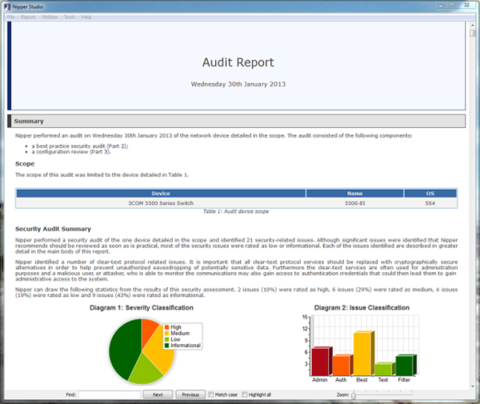Open the Utilities menu
This screenshot has width=480, height=404.
tap(49, 17)
